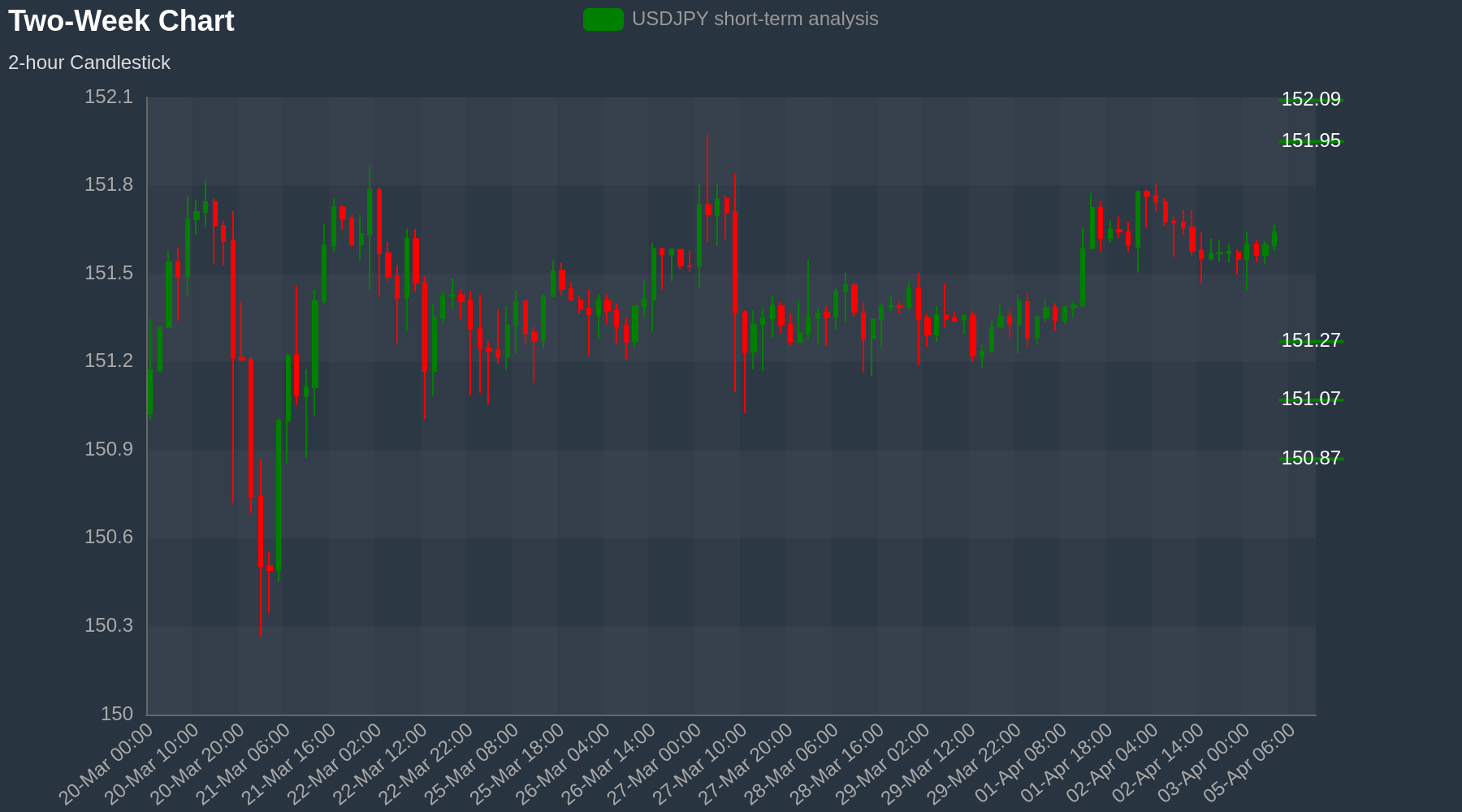Click the 21-Mar 06:00 x-axis label
Image resolution: width=1462 pixels, height=812 pixels.
244,765
